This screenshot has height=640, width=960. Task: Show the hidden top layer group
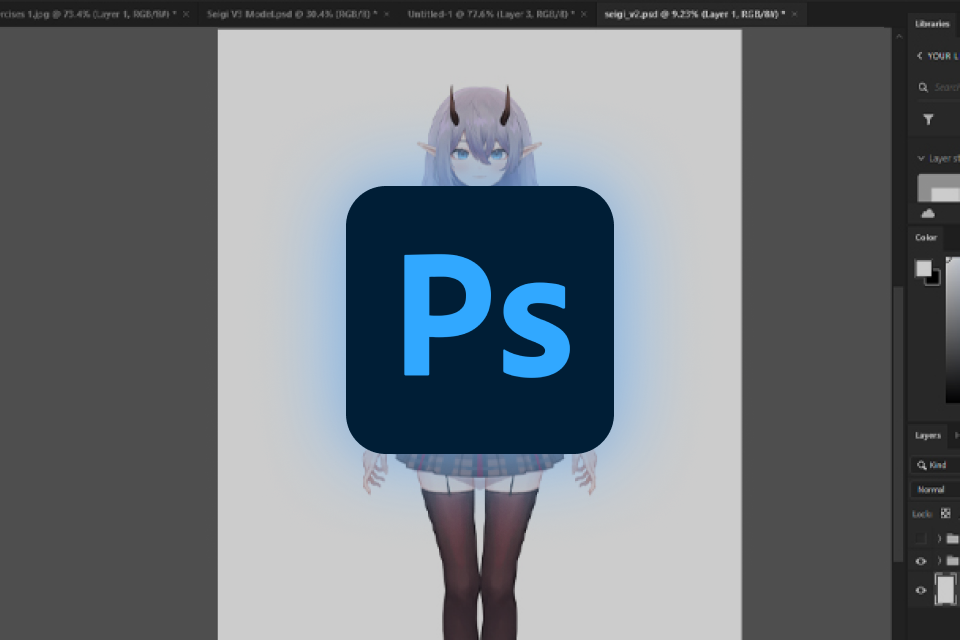click(x=921, y=539)
